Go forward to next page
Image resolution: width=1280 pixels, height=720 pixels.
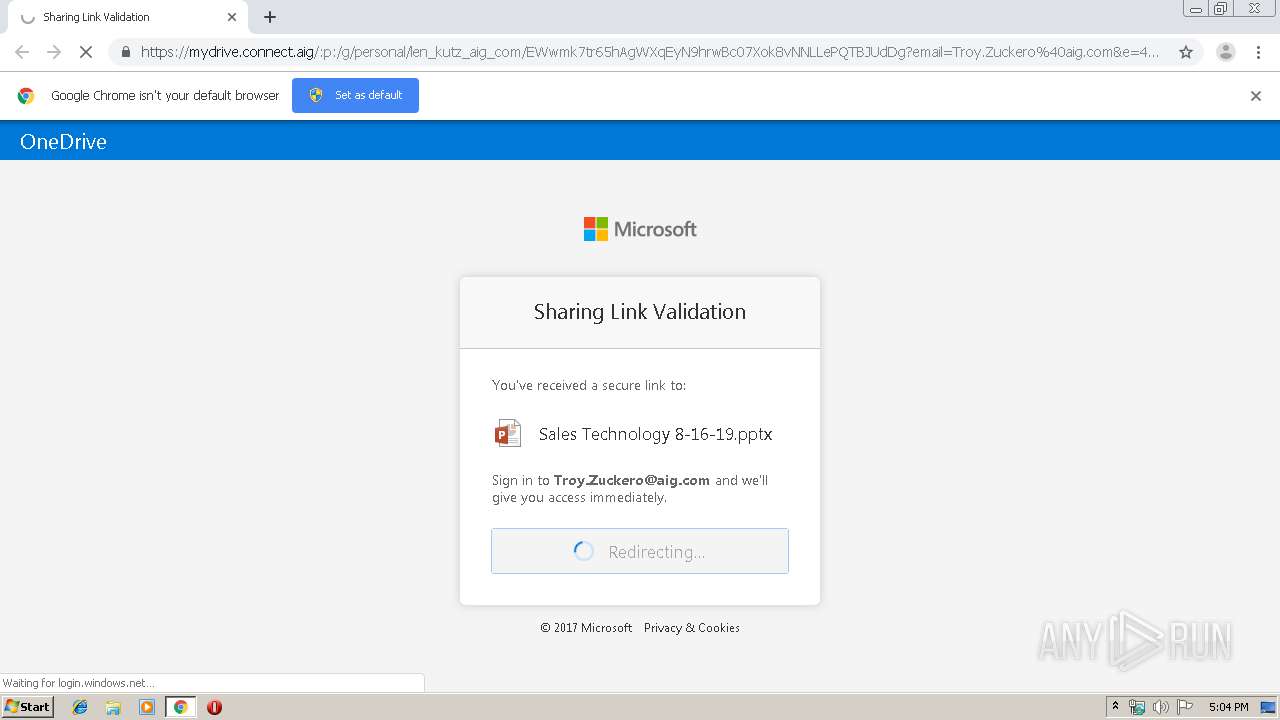click(54, 52)
